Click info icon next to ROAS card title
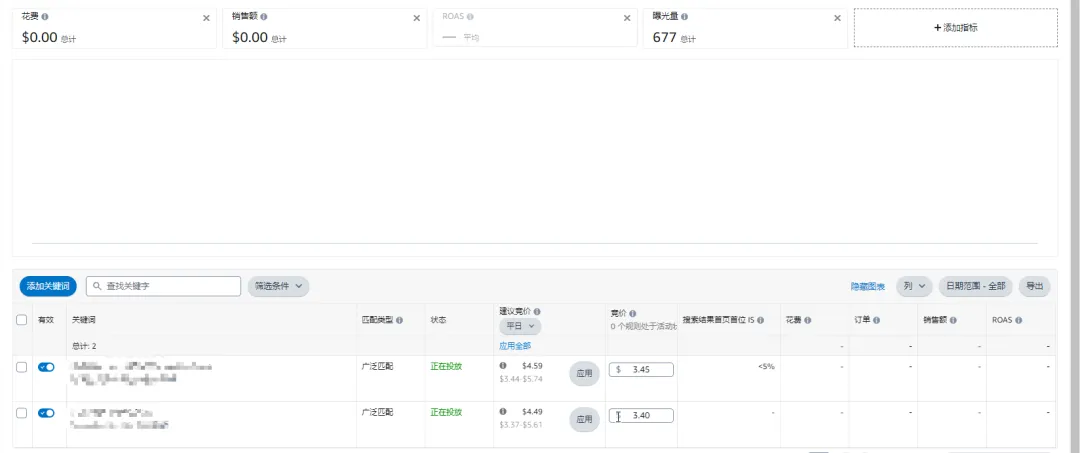This screenshot has width=1080, height=453. click(x=470, y=17)
